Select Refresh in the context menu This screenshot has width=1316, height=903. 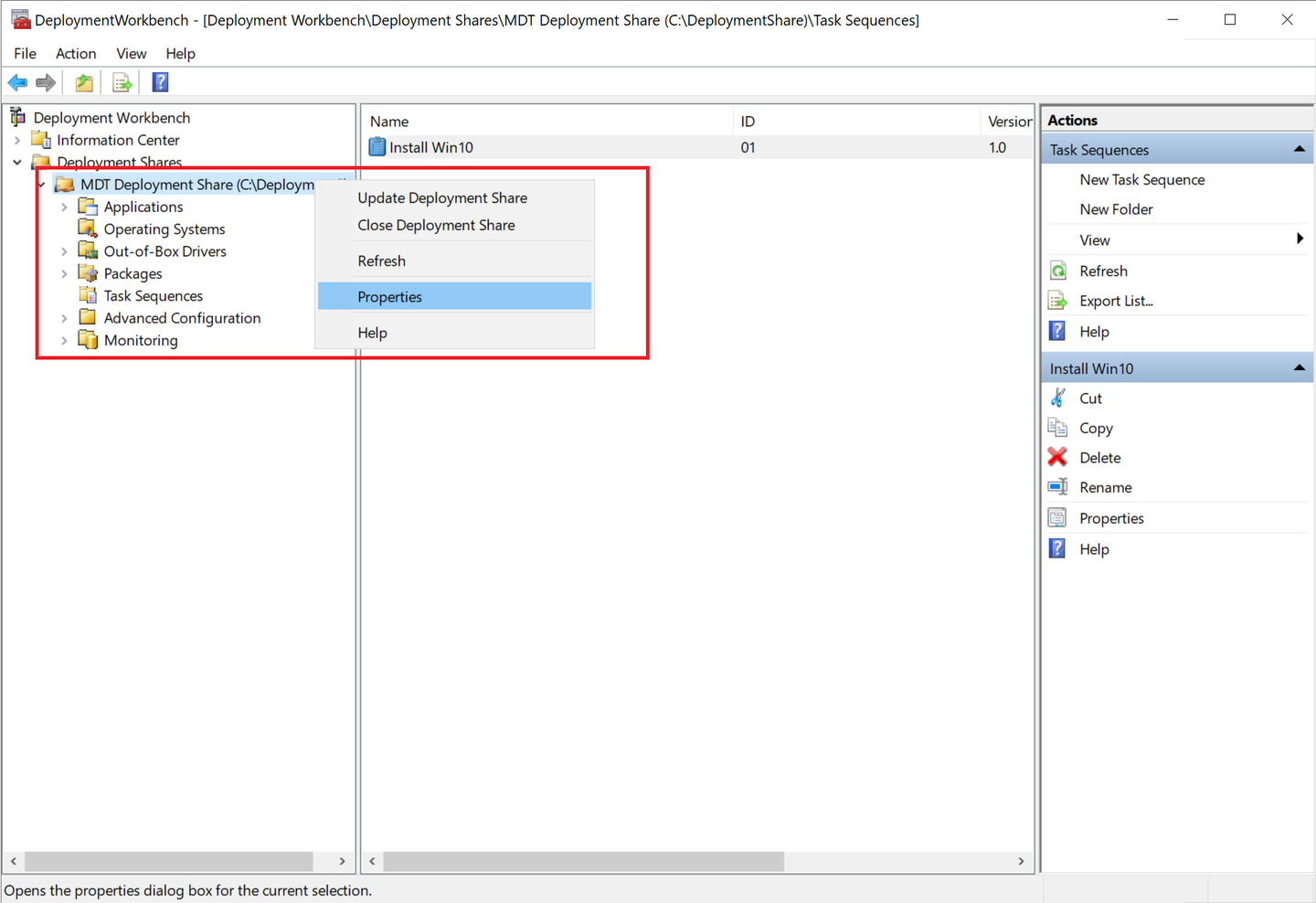455,260
